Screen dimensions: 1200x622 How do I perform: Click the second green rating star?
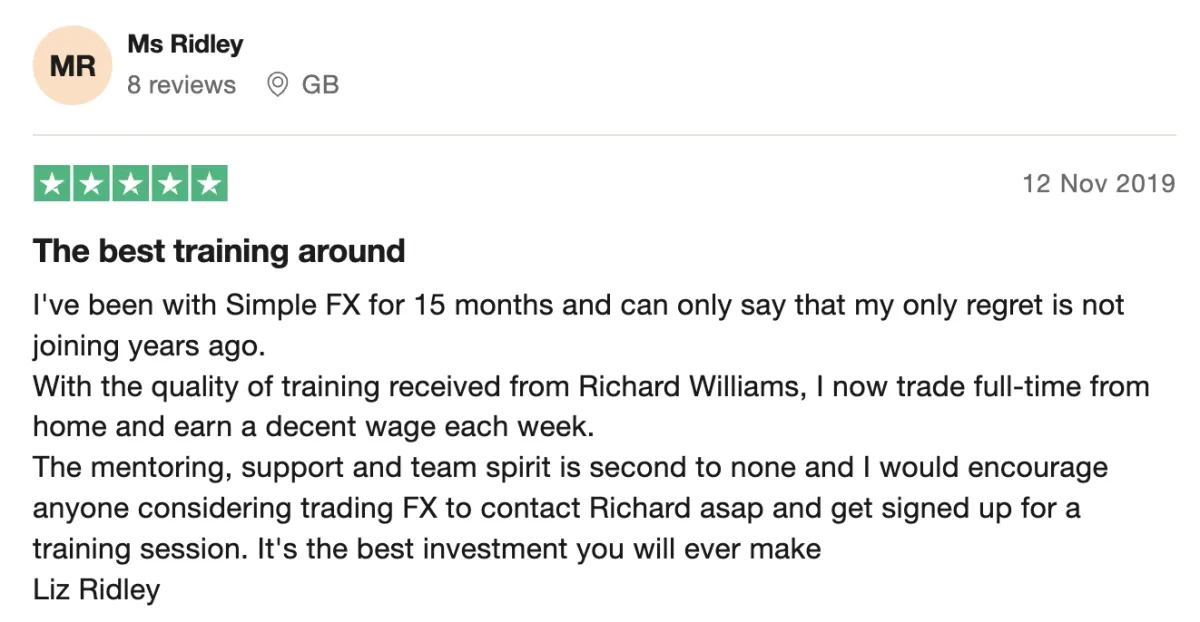[92, 184]
